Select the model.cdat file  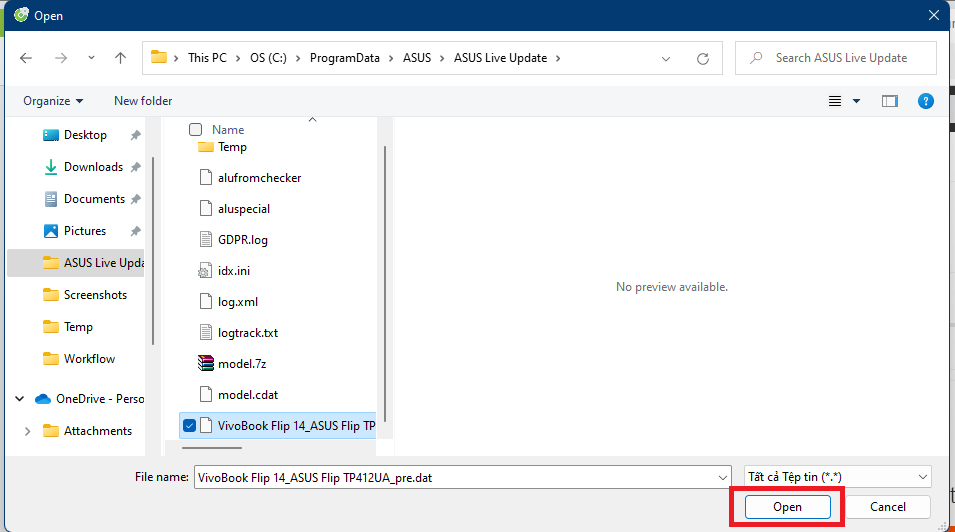[x=248, y=395]
